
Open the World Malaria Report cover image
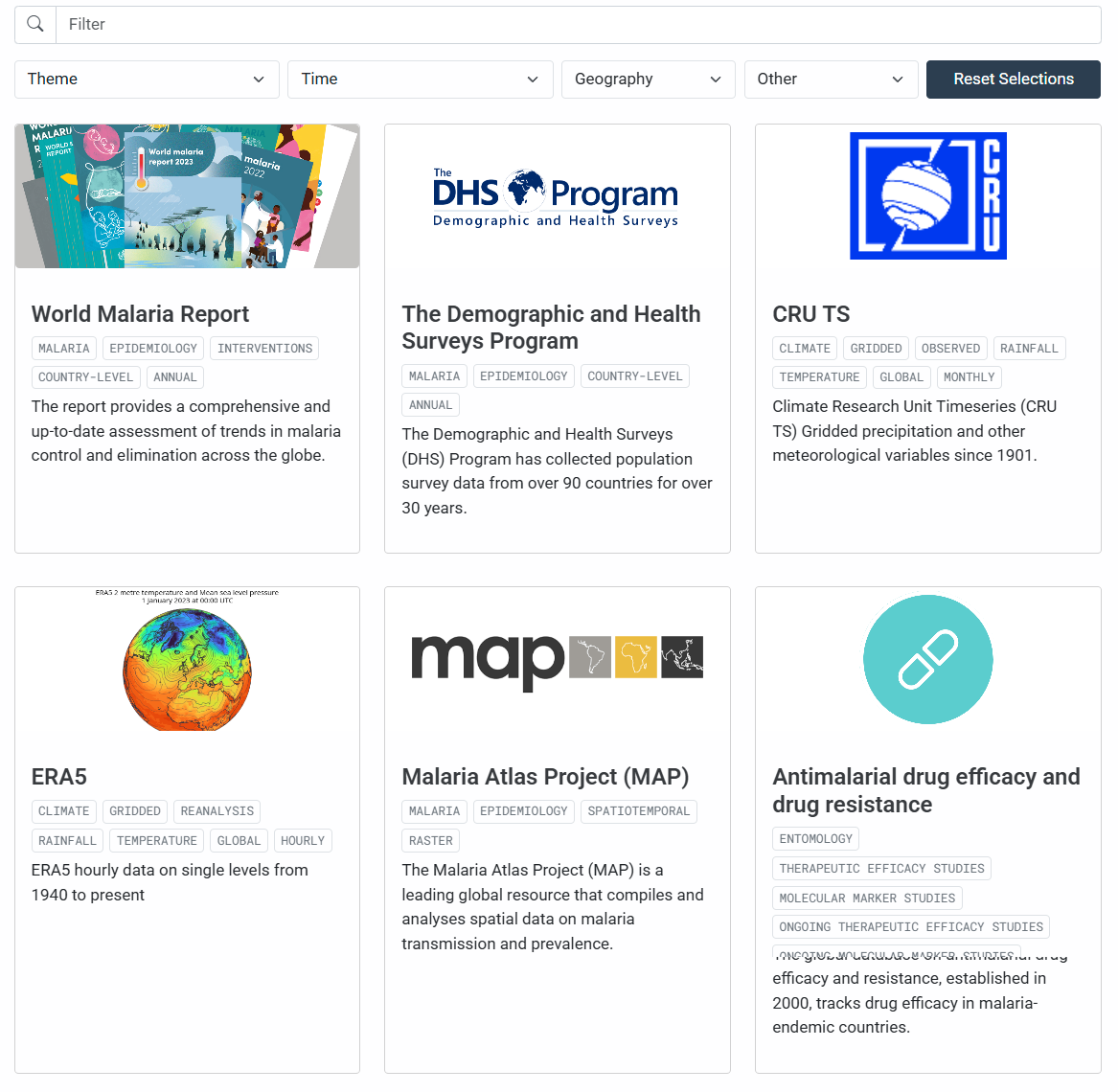pyautogui.click(x=188, y=196)
